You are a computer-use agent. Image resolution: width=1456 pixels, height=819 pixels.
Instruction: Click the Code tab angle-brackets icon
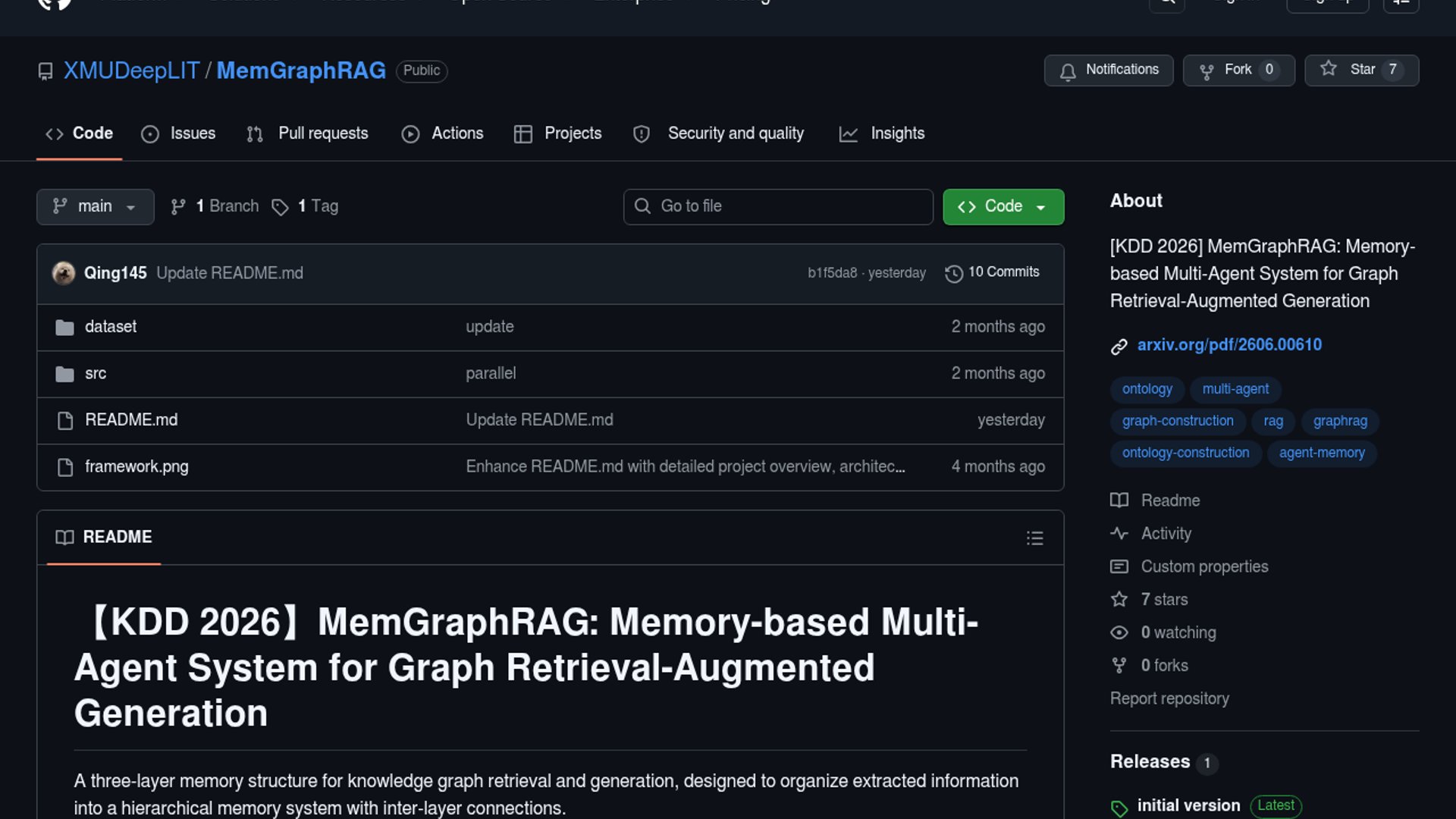pyautogui.click(x=55, y=134)
